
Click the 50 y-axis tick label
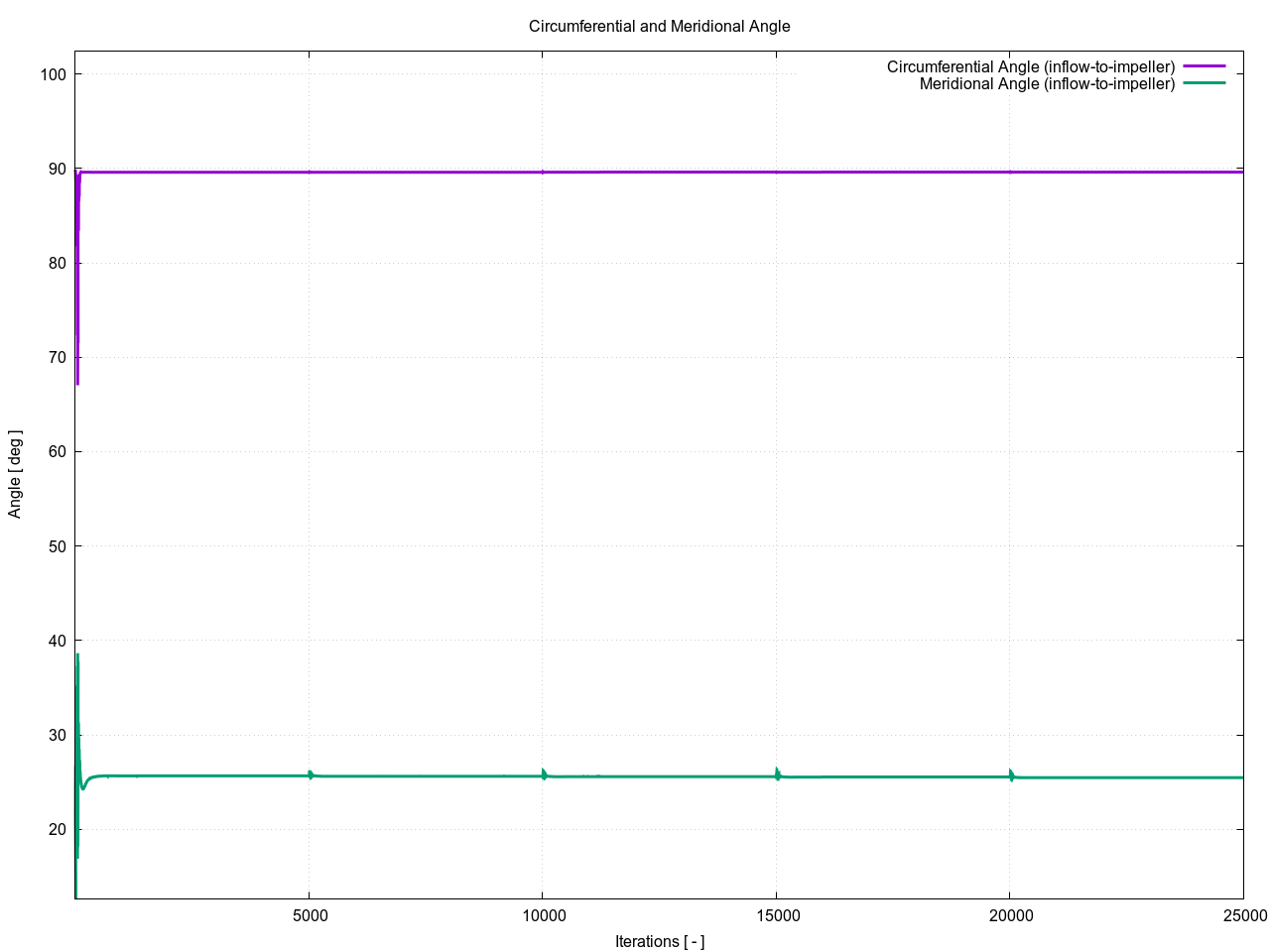(58, 546)
